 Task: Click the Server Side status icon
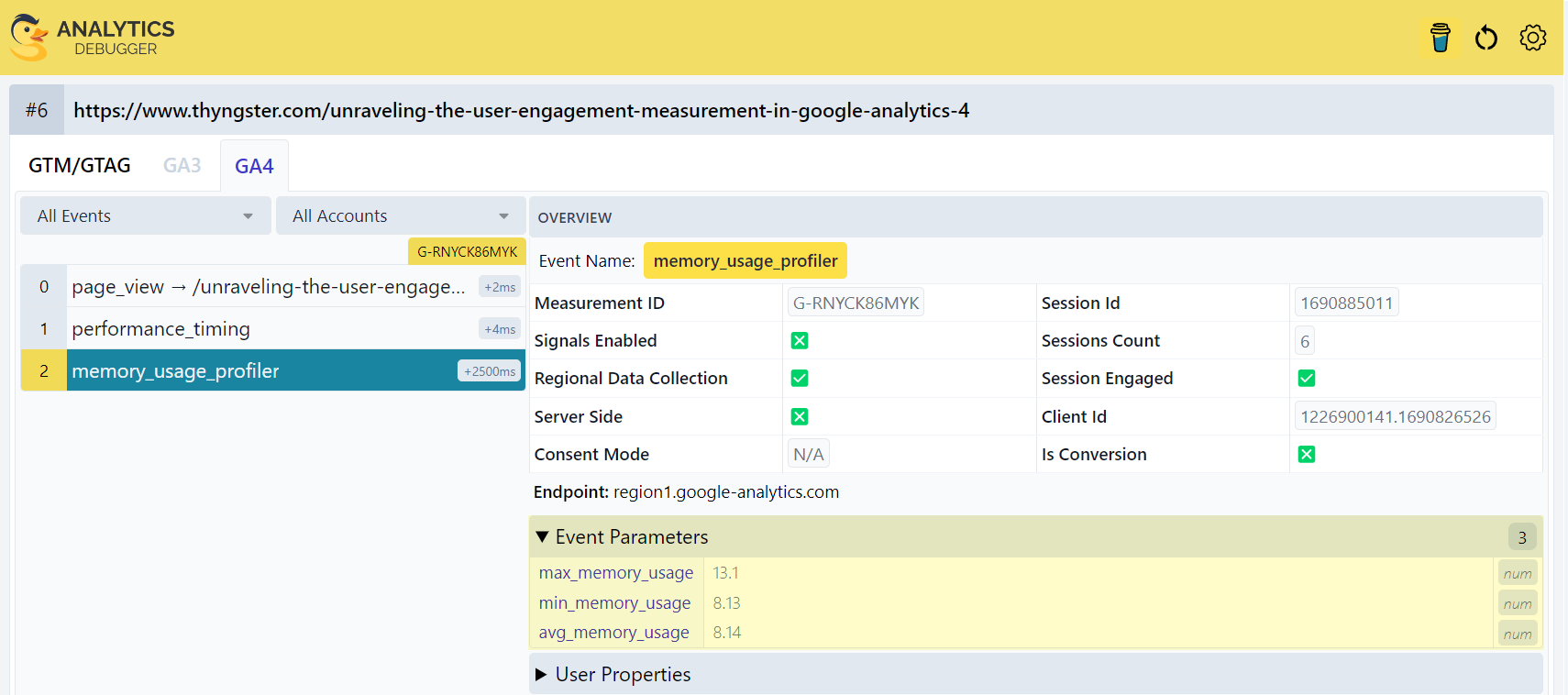pyautogui.click(x=800, y=417)
